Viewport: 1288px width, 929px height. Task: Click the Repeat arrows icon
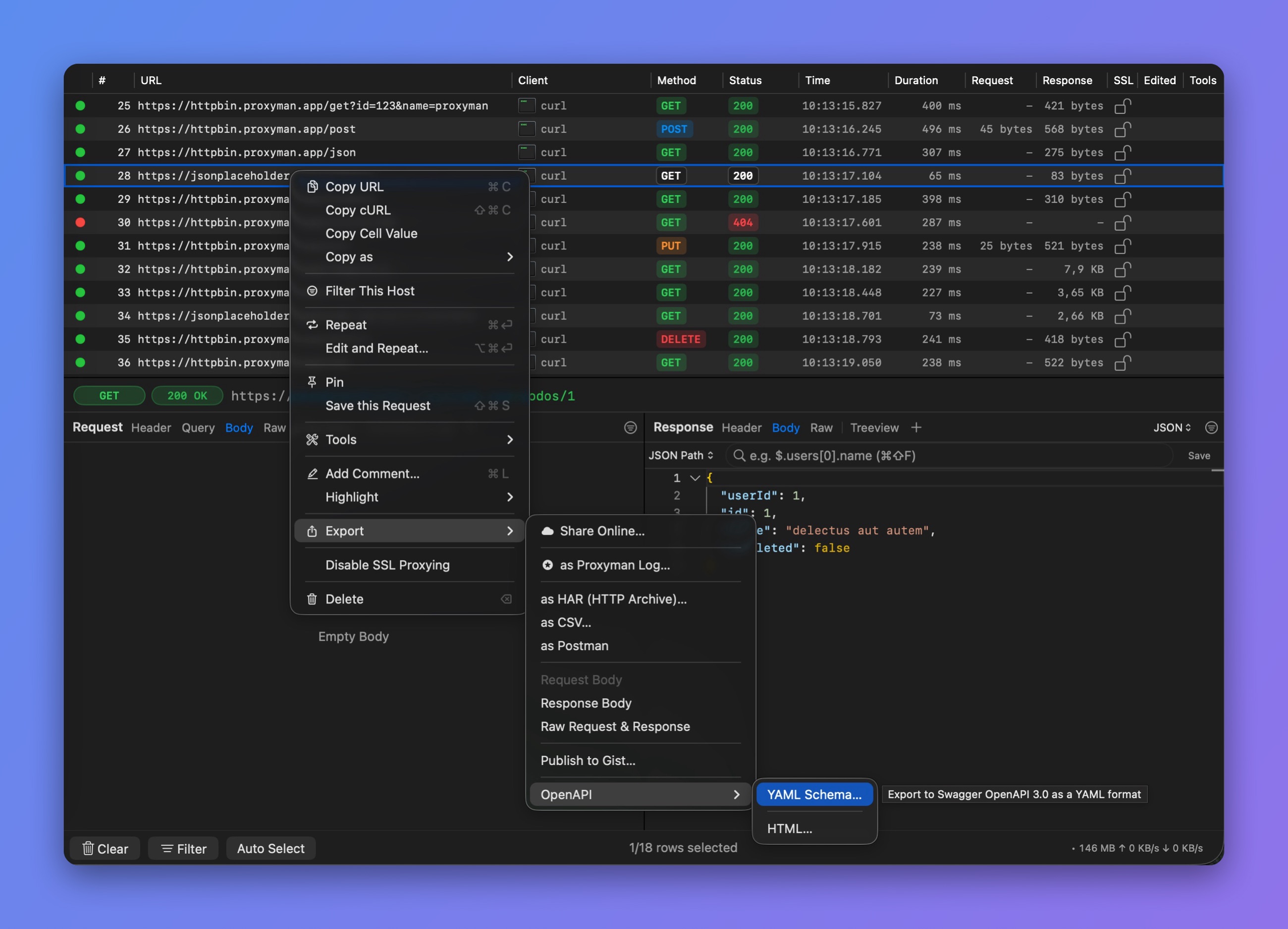tap(312, 325)
